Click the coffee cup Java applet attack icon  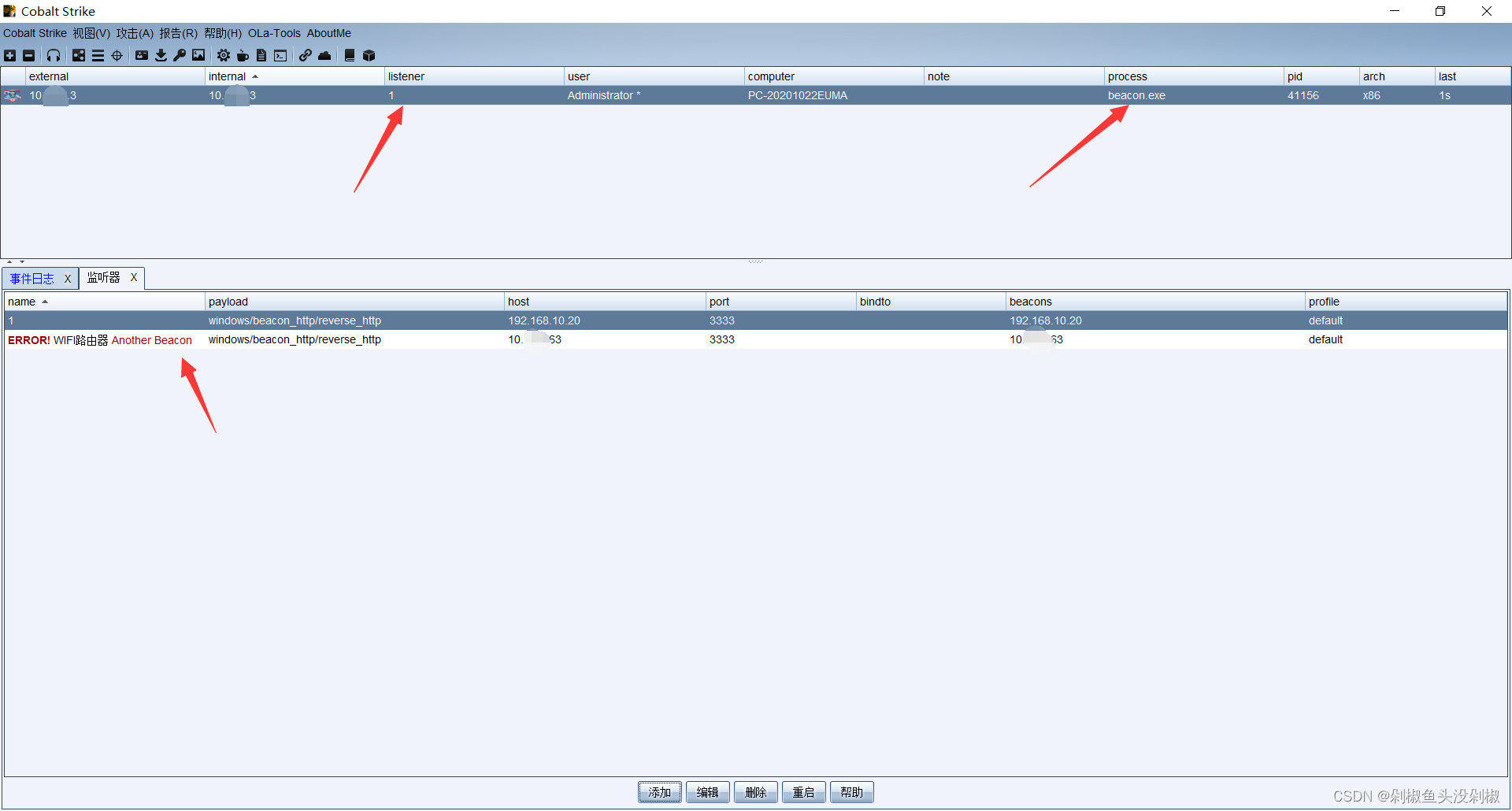click(x=243, y=55)
